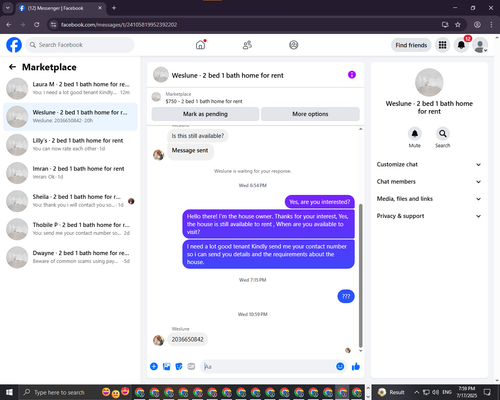The width and height of the screenshot is (500, 400).
Task: Open Dwayne conversation
Action: pos(70,257)
